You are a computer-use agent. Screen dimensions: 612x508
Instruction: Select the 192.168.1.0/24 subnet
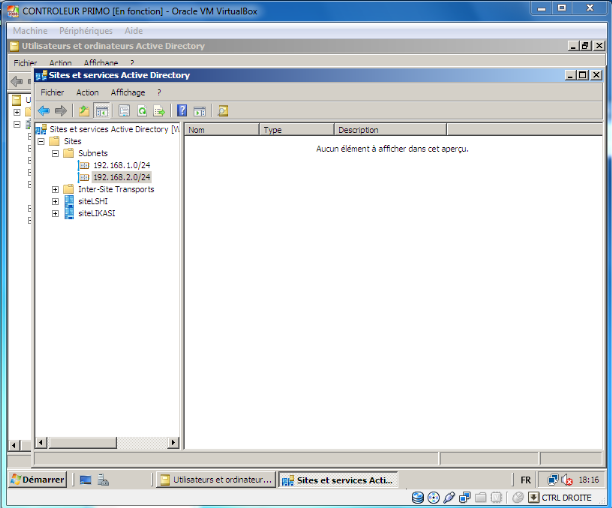coord(122,165)
